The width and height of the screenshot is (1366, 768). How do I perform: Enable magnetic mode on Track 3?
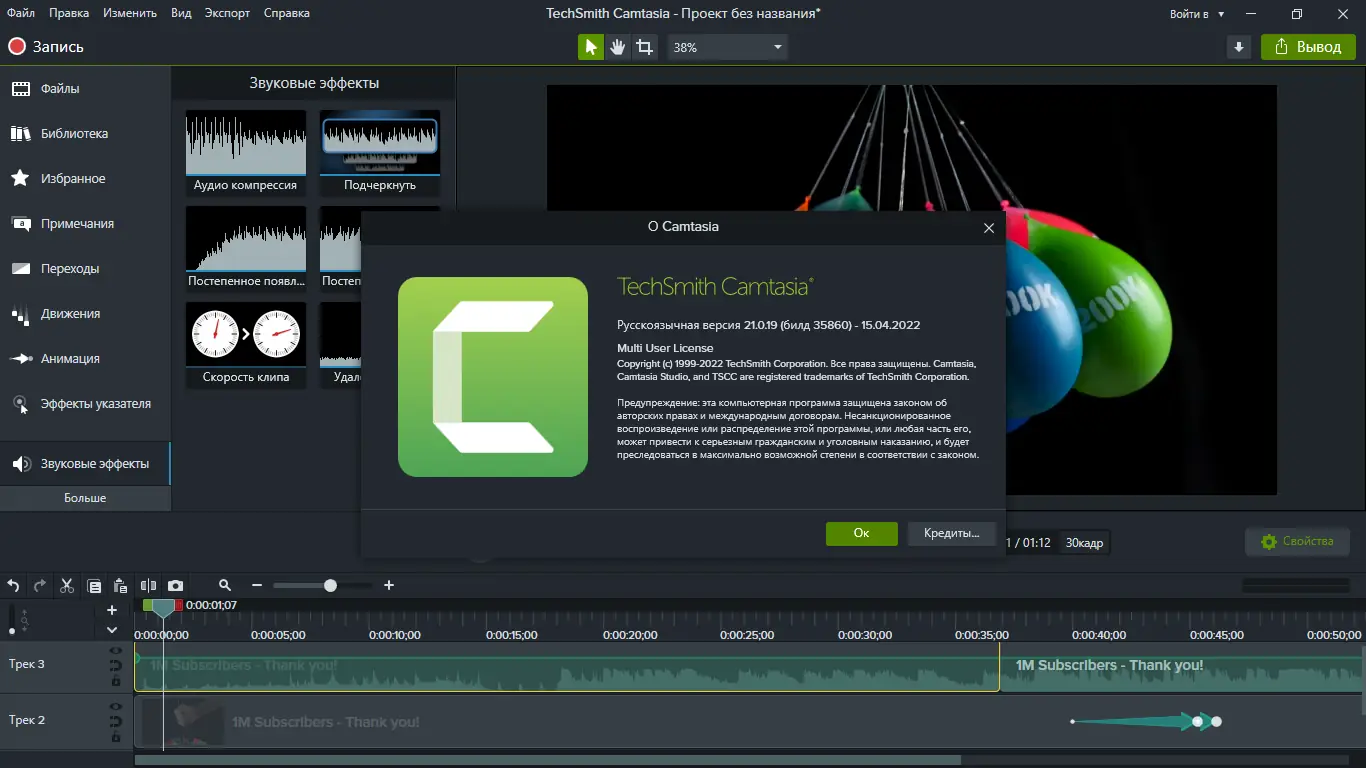pyautogui.click(x=117, y=666)
